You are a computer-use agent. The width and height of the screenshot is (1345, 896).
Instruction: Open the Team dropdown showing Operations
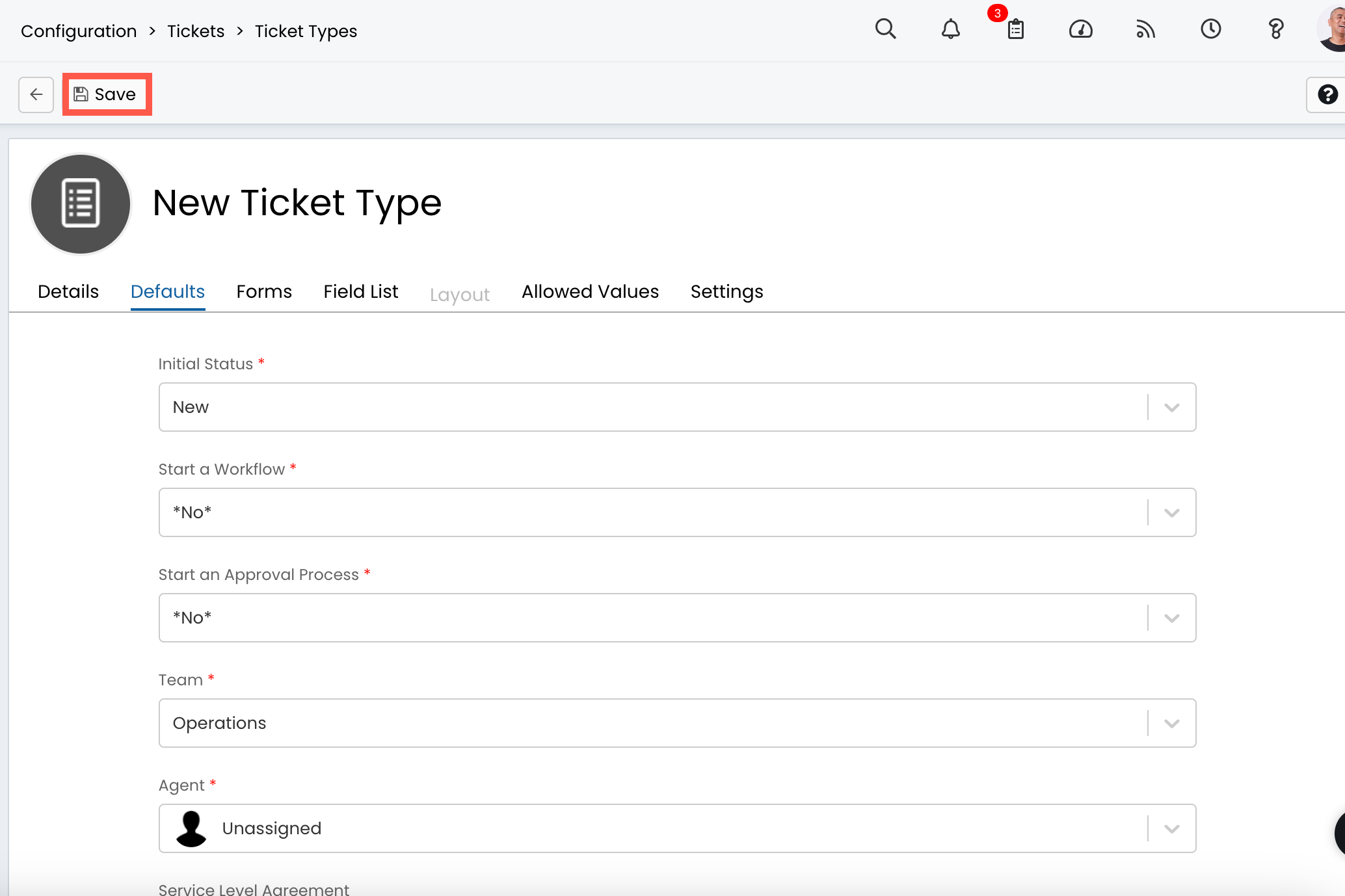click(1171, 723)
